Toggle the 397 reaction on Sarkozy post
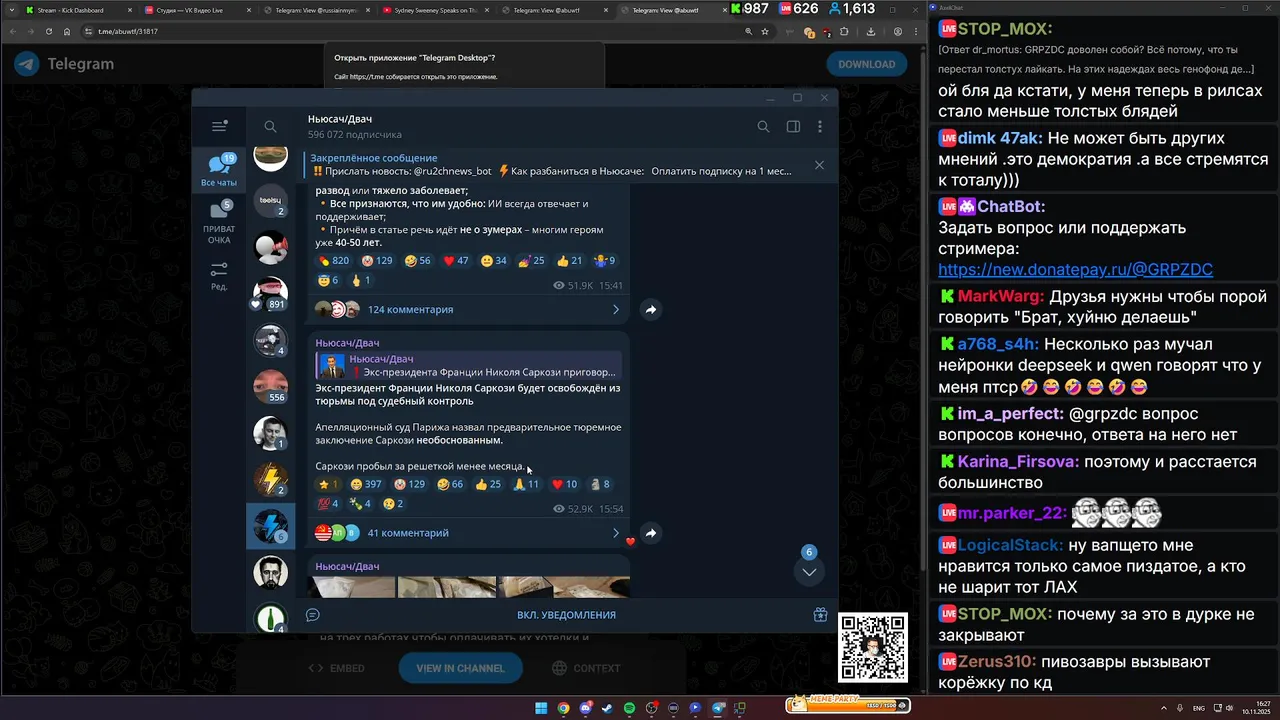This screenshot has height=720, width=1280. (x=366, y=484)
